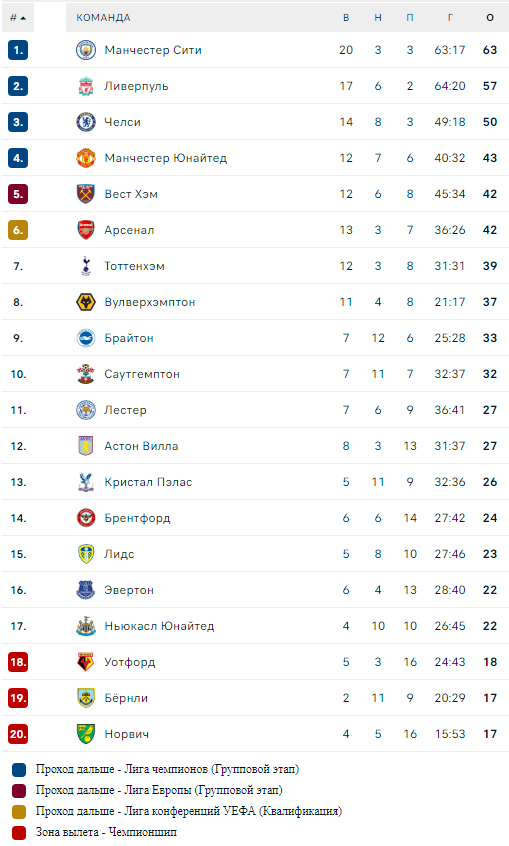The height and width of the screenshot is (846, 509).
Task: Click the gold position badge 6
Action: coord(18,230)
